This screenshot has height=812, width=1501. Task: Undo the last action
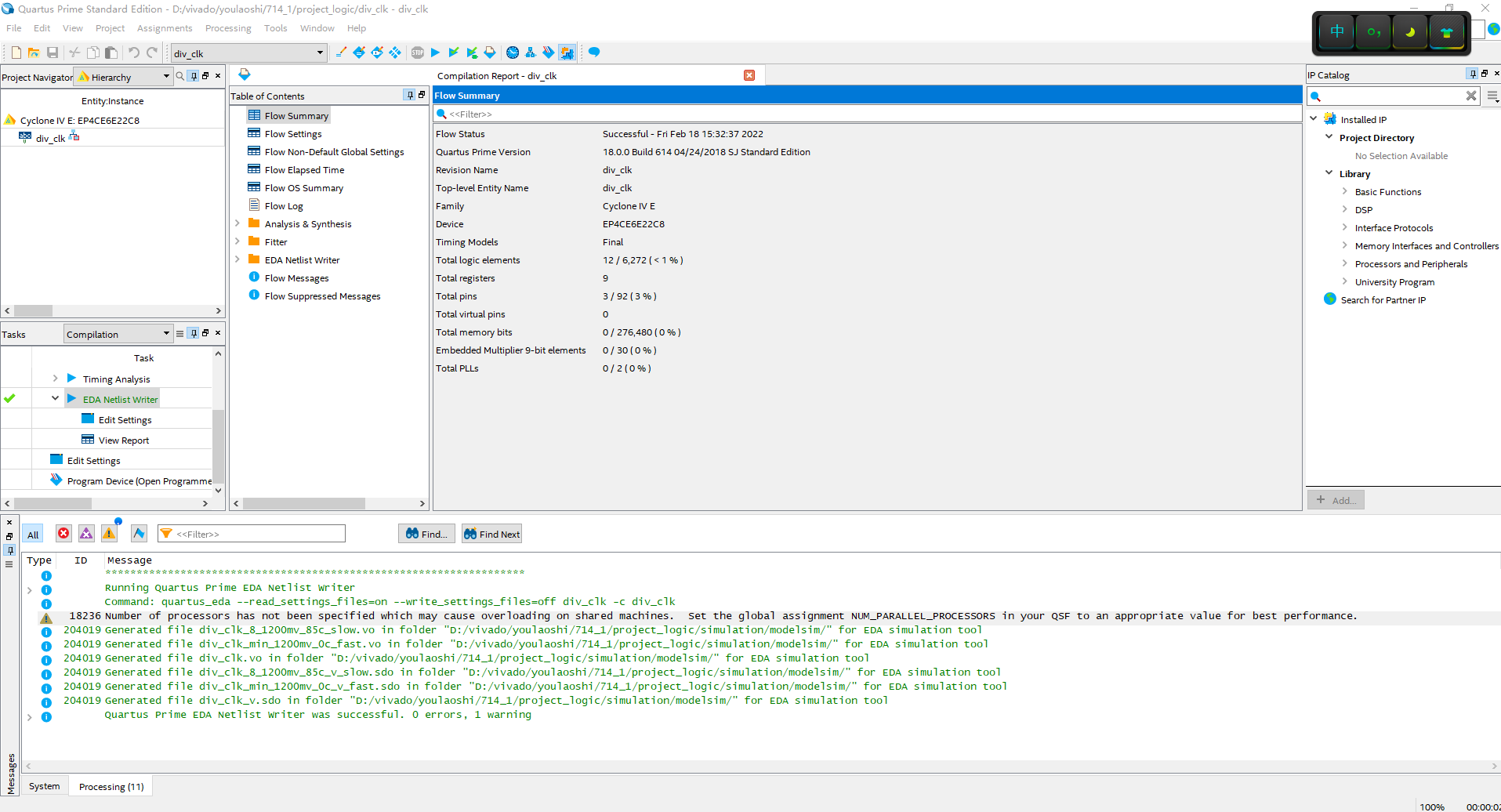pos(134,53)
